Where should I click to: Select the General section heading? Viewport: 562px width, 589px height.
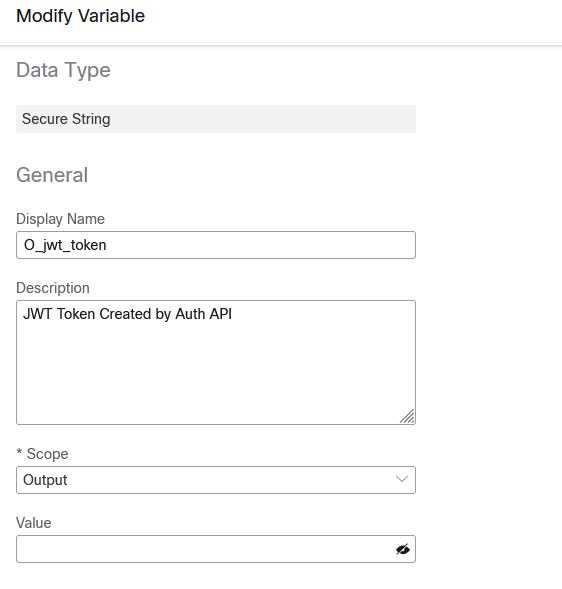tap(52, 175)
